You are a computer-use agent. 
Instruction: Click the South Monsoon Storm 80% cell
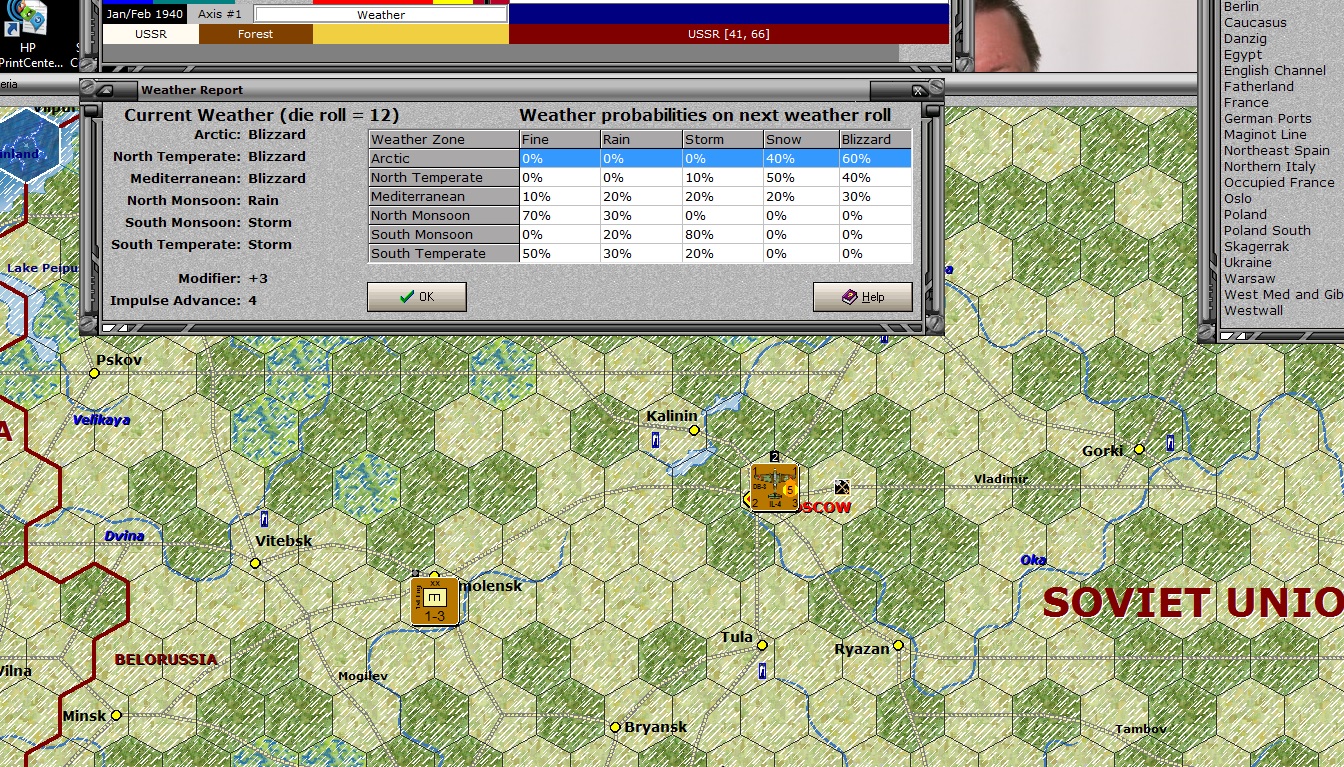[x=721, y=234]
